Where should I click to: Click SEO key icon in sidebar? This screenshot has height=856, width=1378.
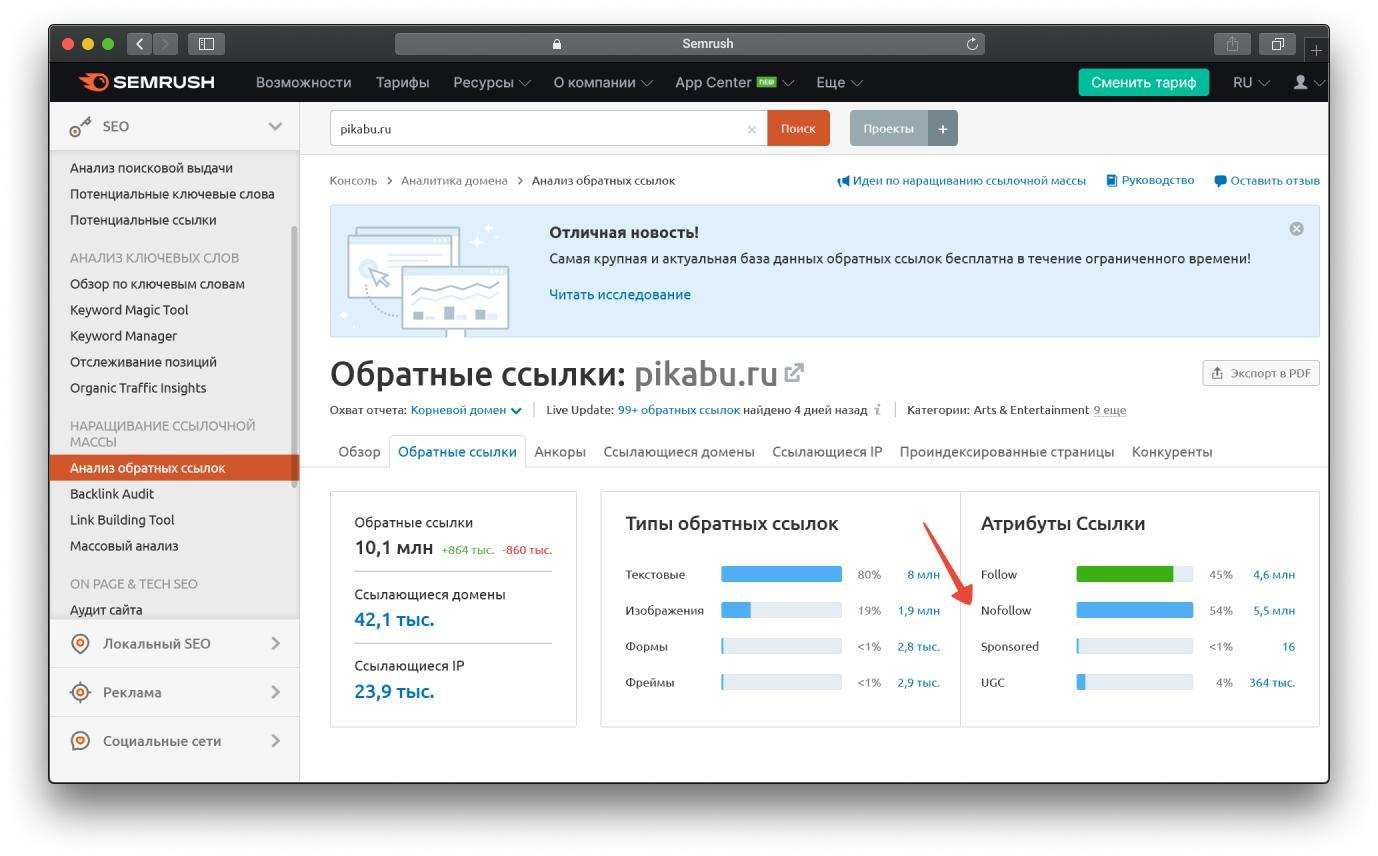pyautogui.click(x=80, y=127)
